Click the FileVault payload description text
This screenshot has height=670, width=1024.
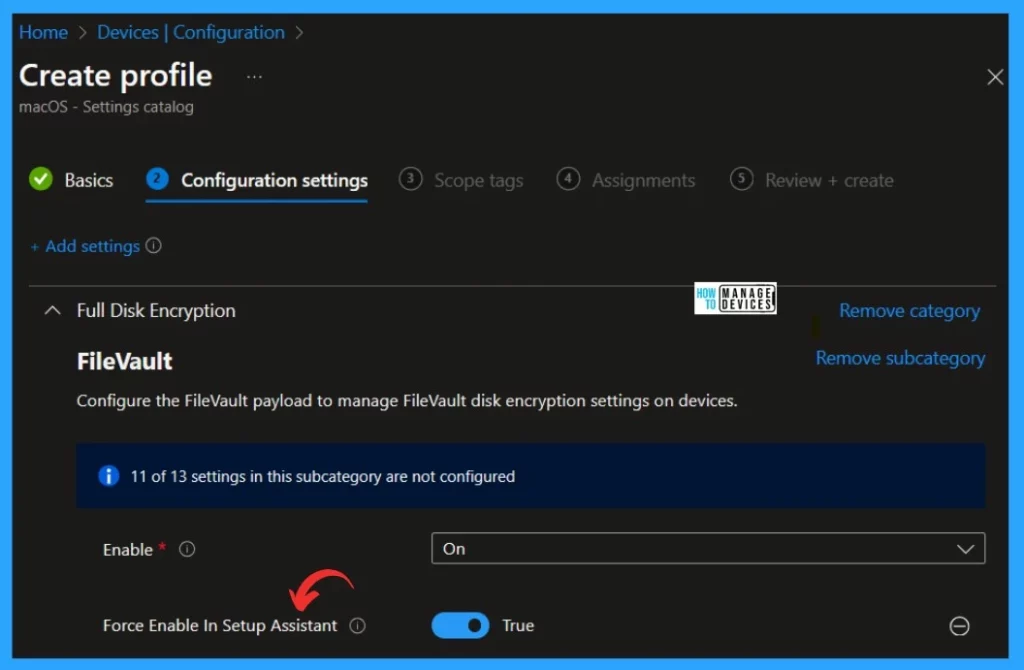[x=407, y=400]
